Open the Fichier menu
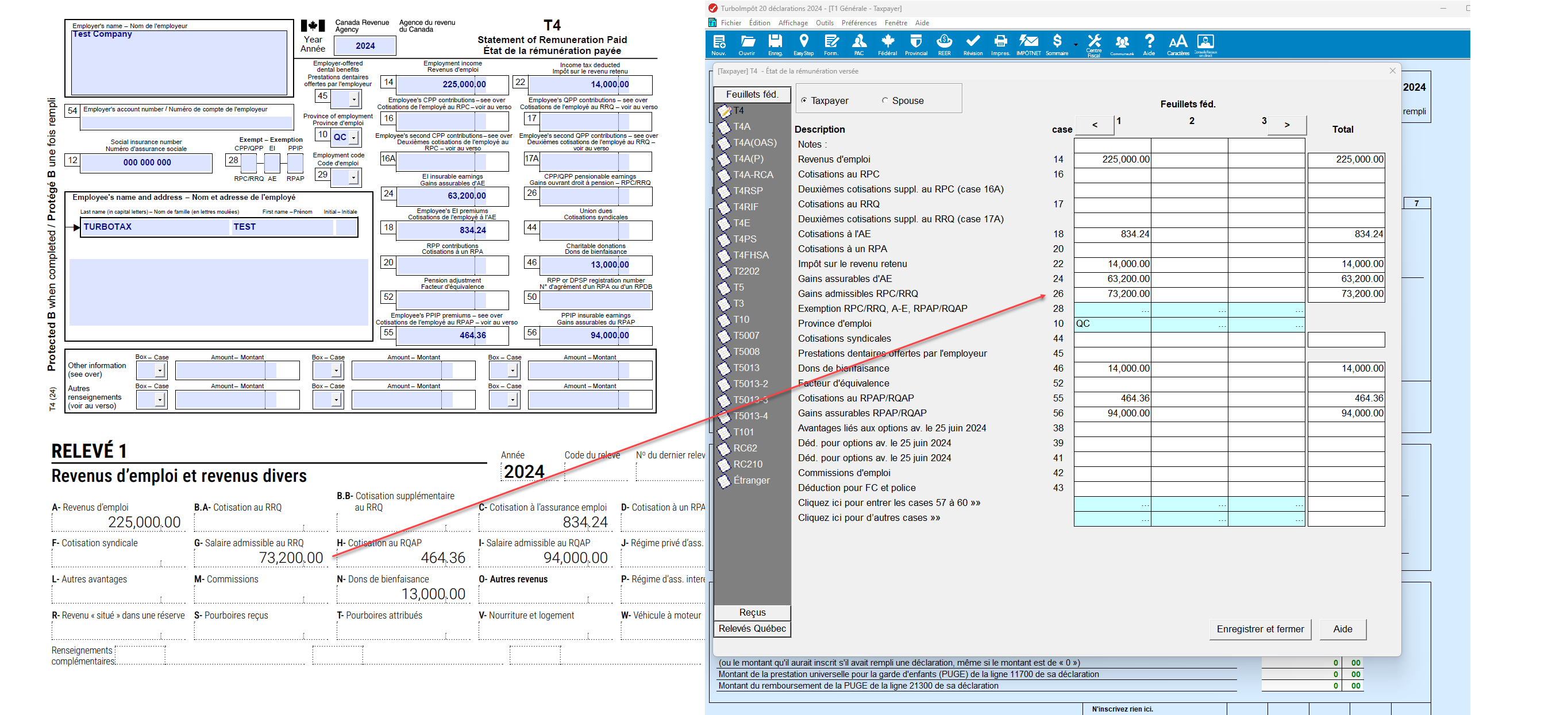1568x715 pixels. [x=731, y=23]
